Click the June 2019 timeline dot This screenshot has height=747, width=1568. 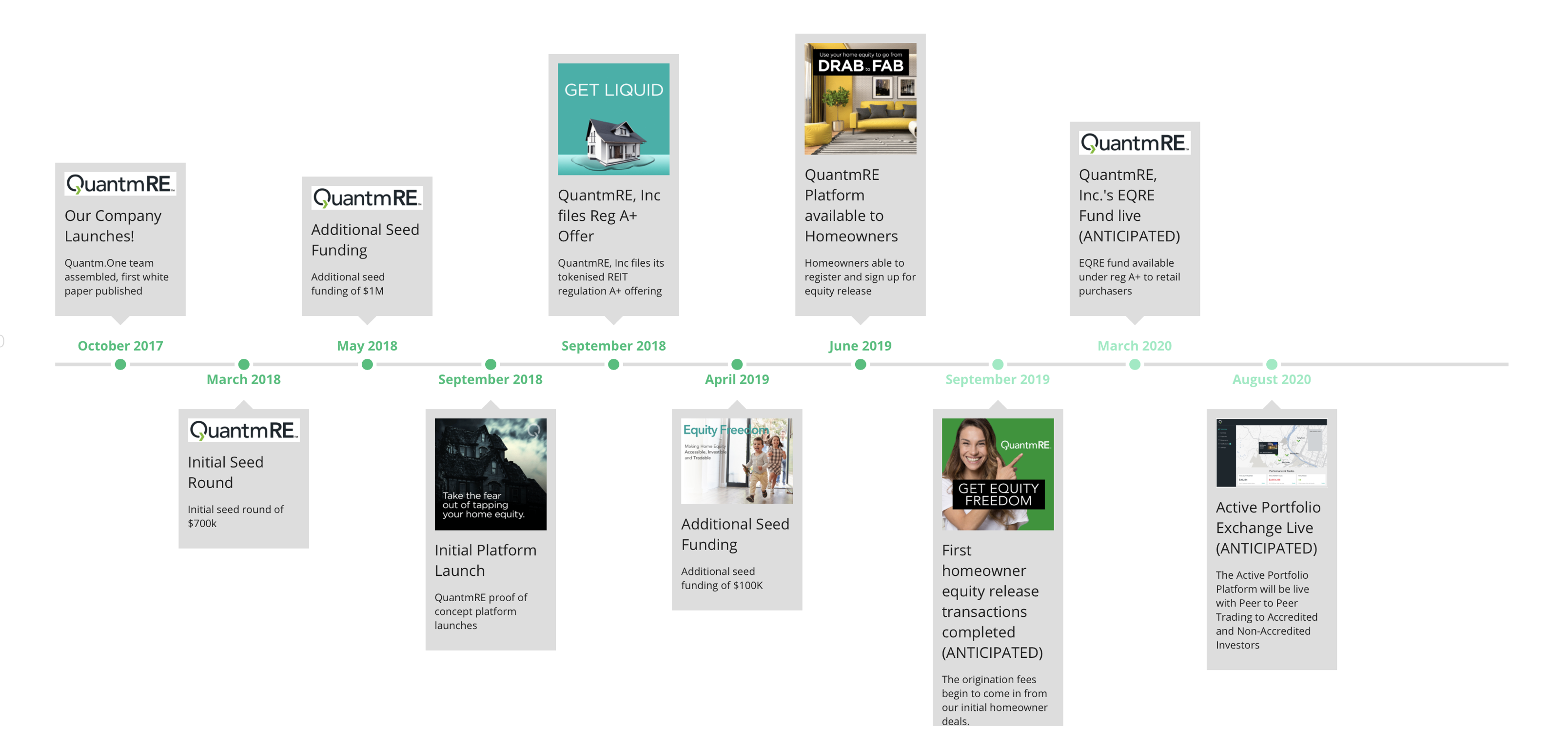(860, 364)
